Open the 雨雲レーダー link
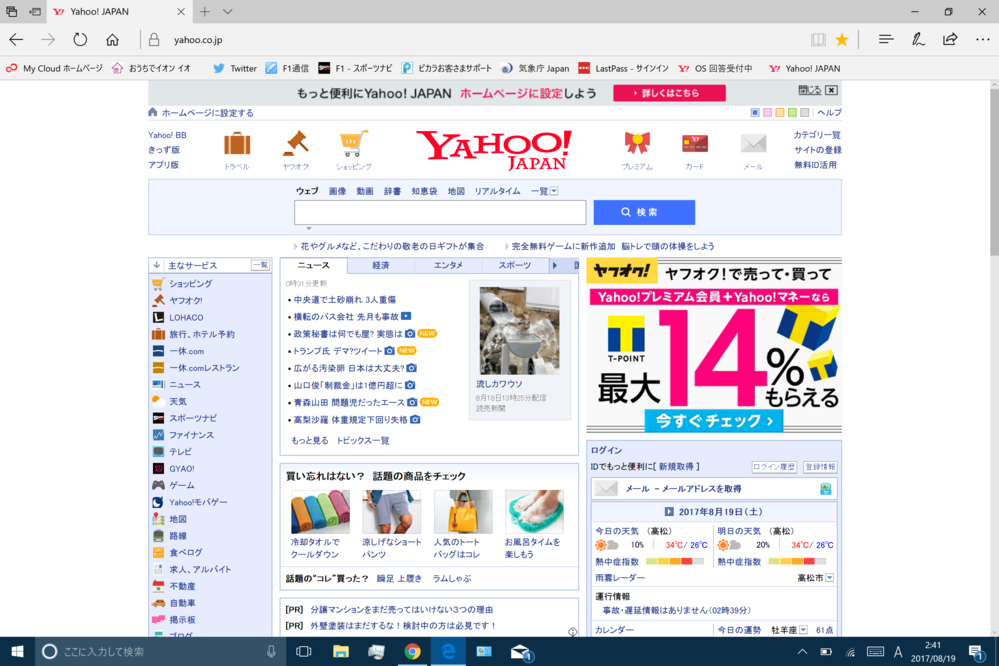The image size is (999, 666). tap(619, 577)
